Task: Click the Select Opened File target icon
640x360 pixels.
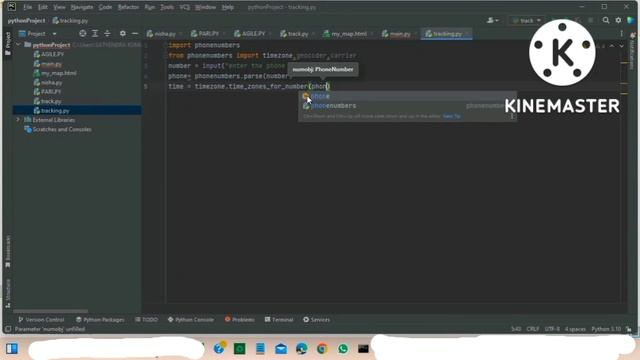Action: pos(83,33)
